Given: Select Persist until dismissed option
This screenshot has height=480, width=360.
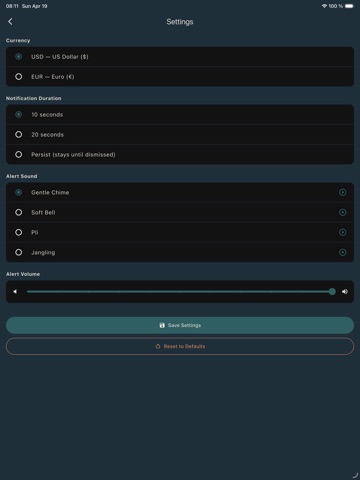Looking at the screenshot, I should coord(180,155).
